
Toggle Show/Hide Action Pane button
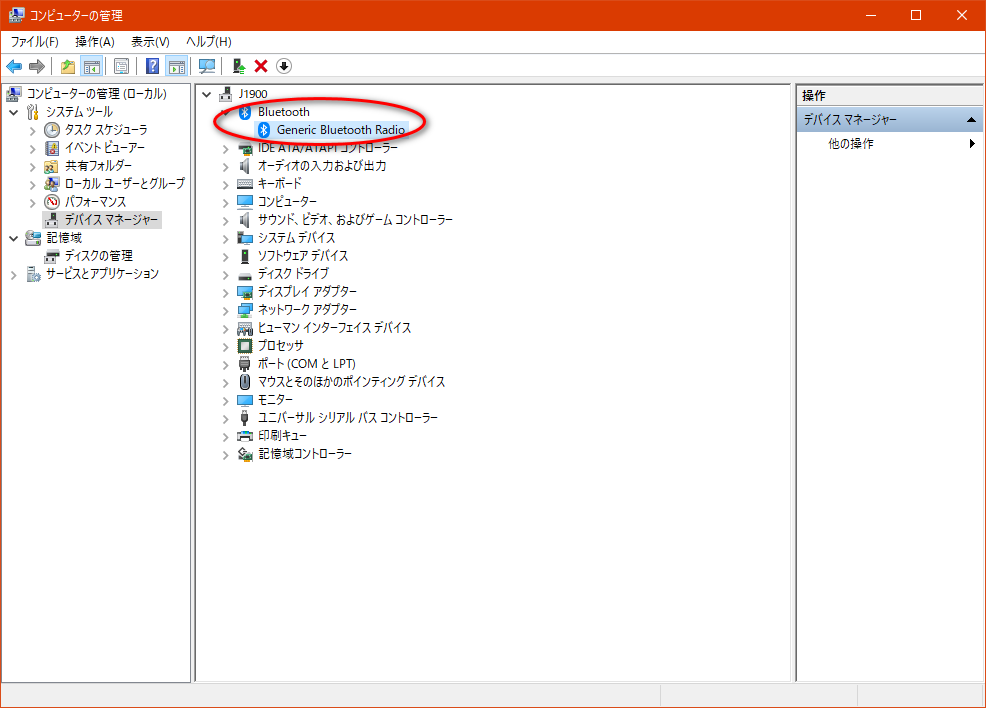point(177,66)
